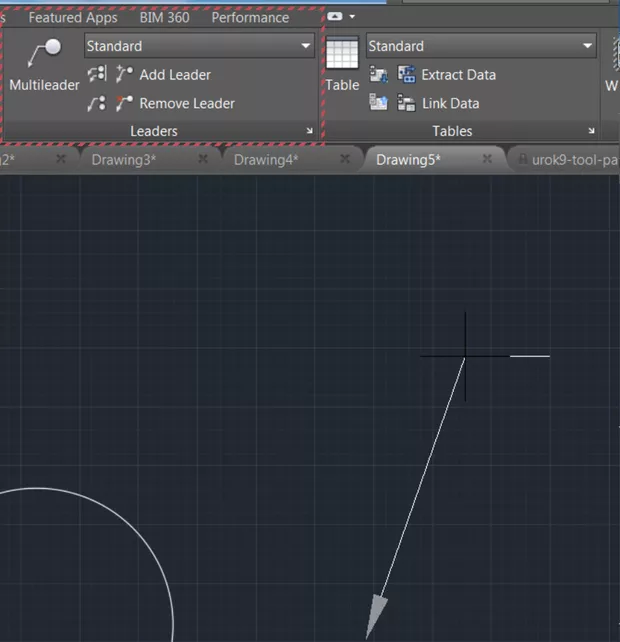Viewport: 620px width, 642px height.
Task: Click the Extract Data icon
Action: click(407, 75)
